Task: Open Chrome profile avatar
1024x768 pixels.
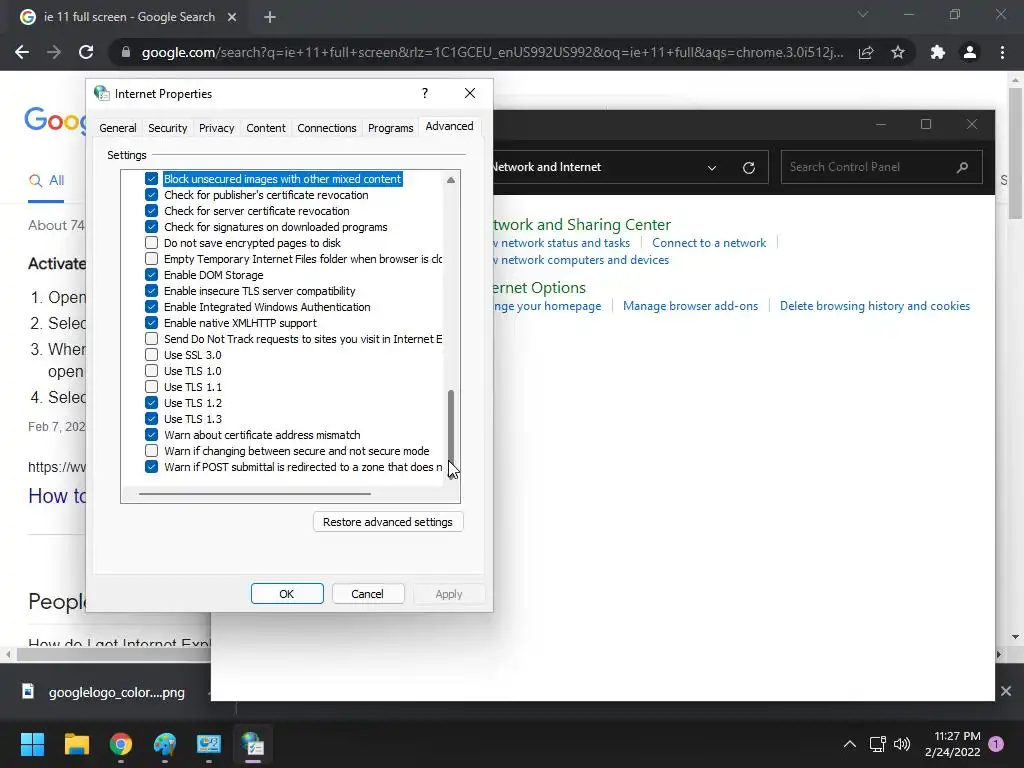Action: point(970,52)
